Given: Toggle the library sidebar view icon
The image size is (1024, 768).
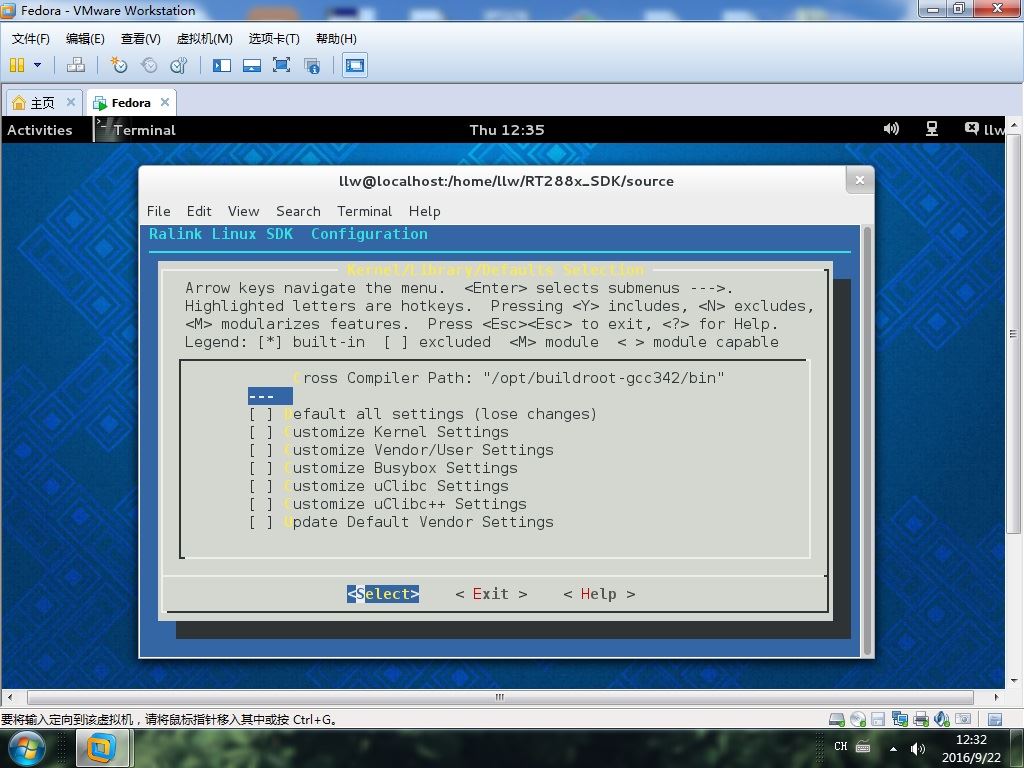Looking at the screenshot, I should pyautogui.click(x=222, y=65).
